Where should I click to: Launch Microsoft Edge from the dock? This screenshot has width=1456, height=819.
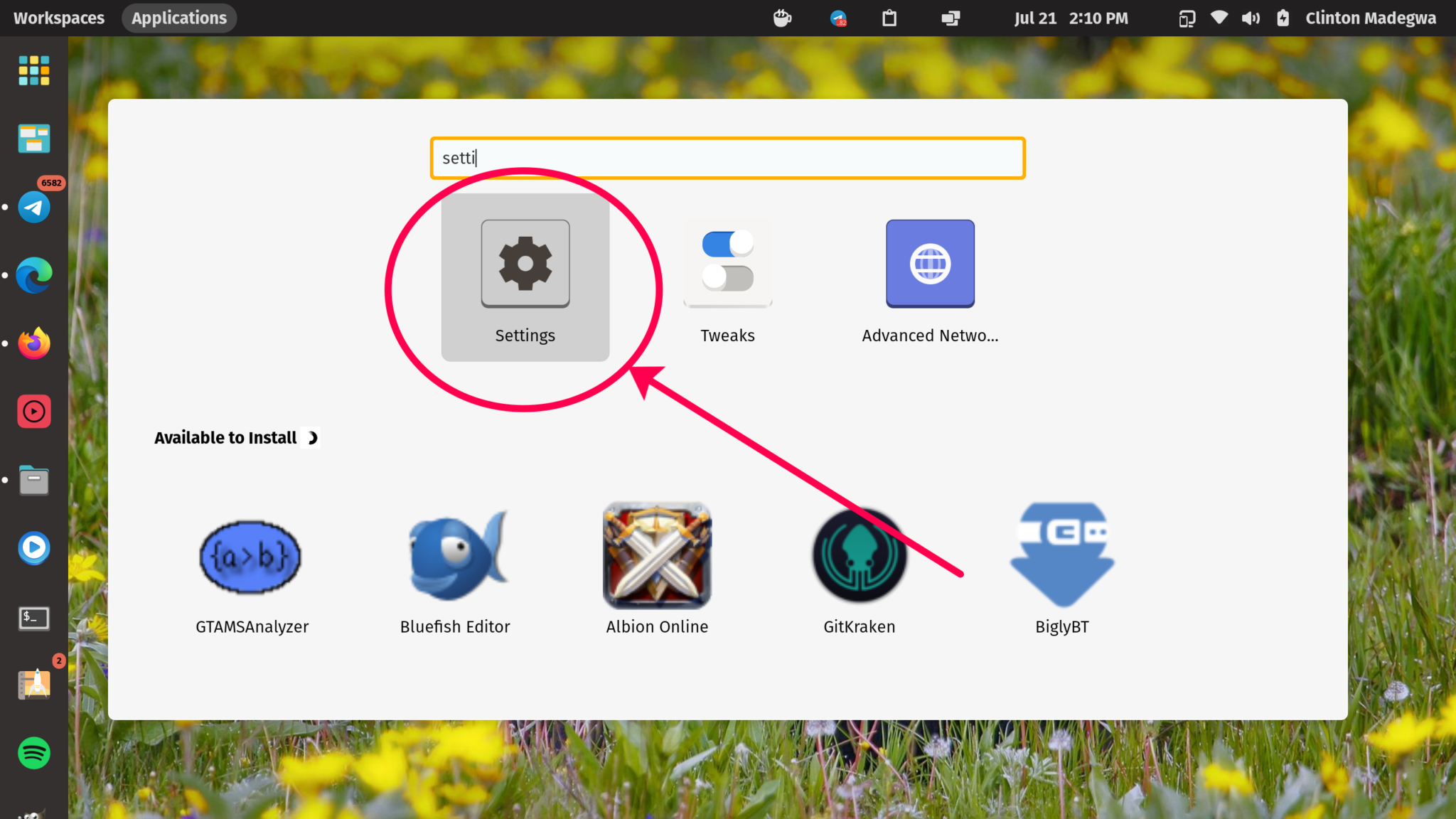click(x=34, y=275)
